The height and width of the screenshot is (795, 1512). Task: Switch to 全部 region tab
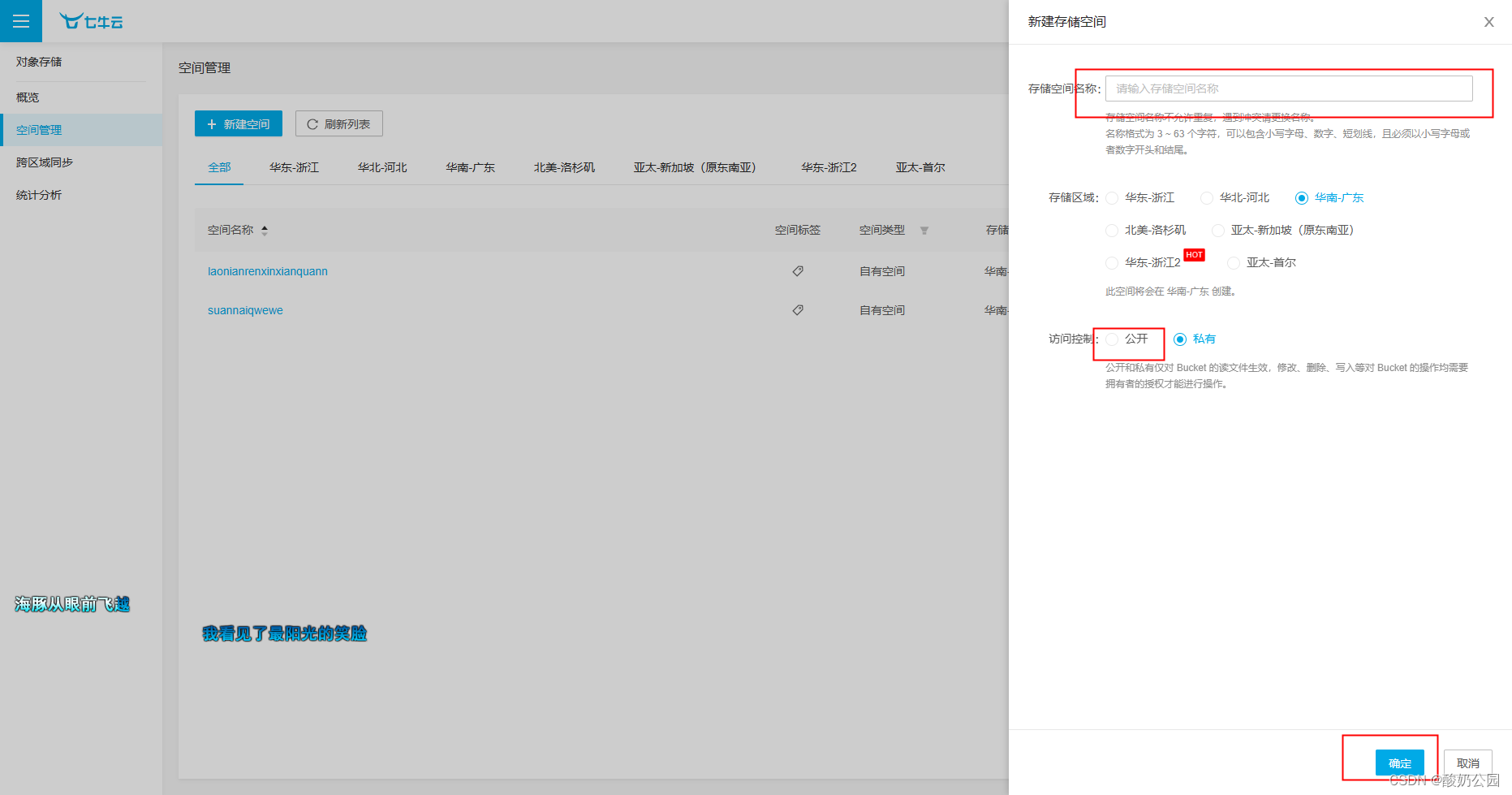pyautogui.click(x=219, y=167)
